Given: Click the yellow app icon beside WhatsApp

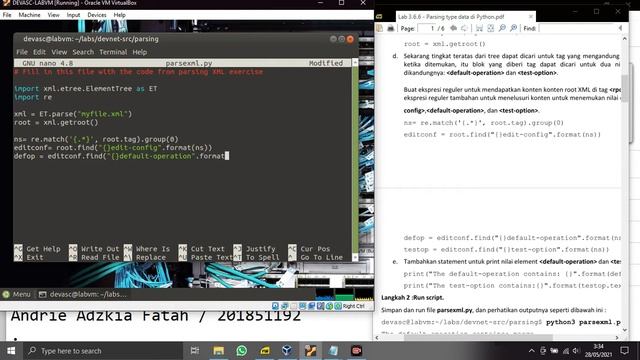Looking at the screenshot, I should 264,351.
